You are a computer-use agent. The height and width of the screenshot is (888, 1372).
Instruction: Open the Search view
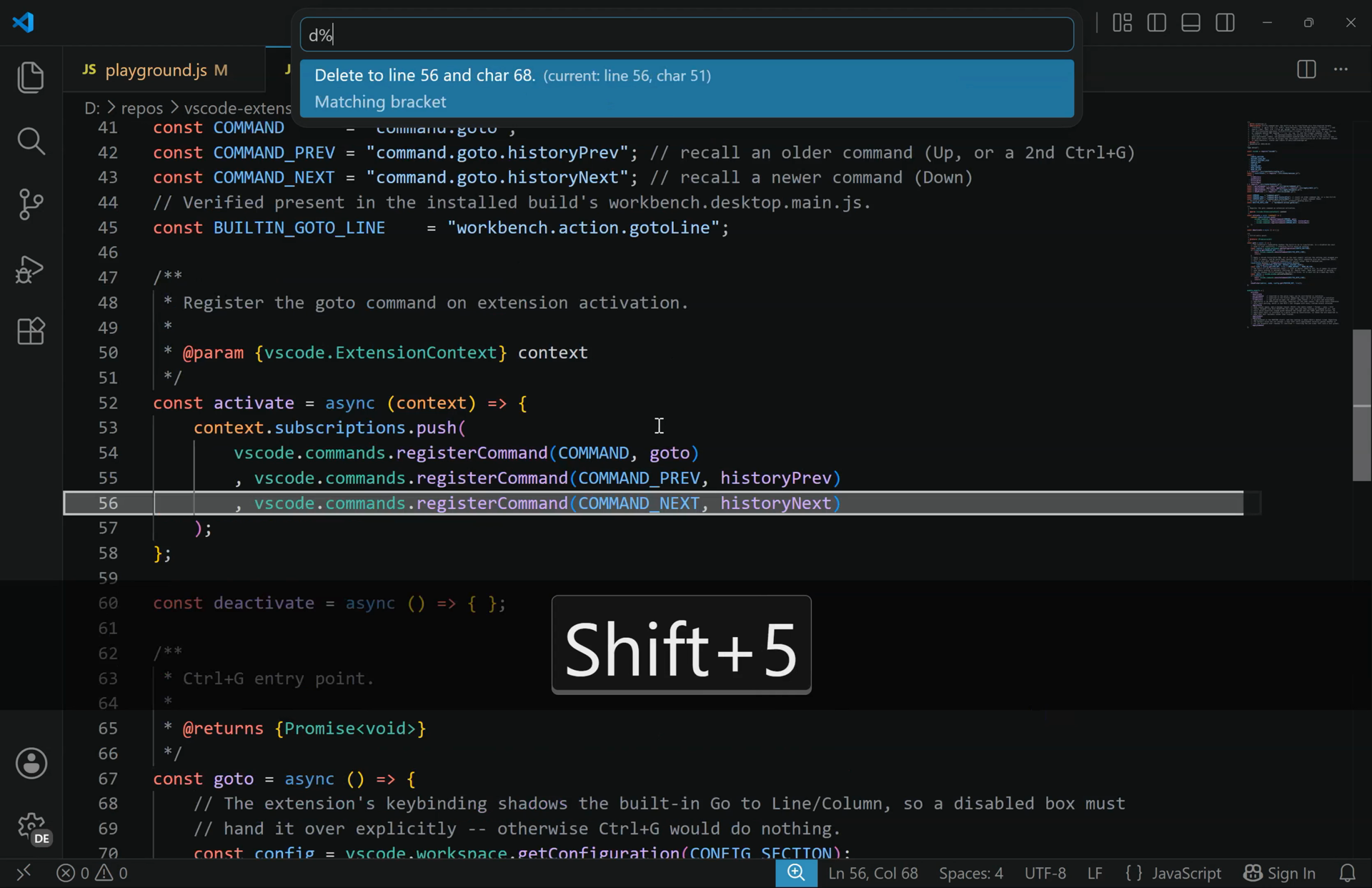(31, 141)
